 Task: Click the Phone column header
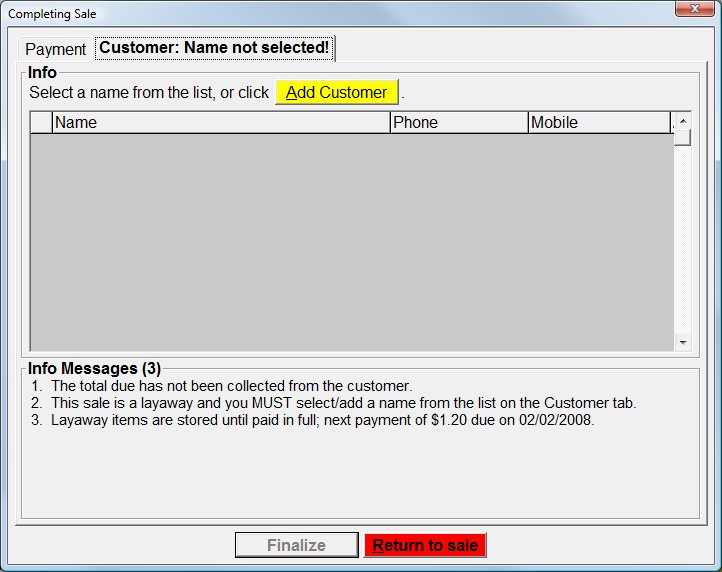[459, 123]
